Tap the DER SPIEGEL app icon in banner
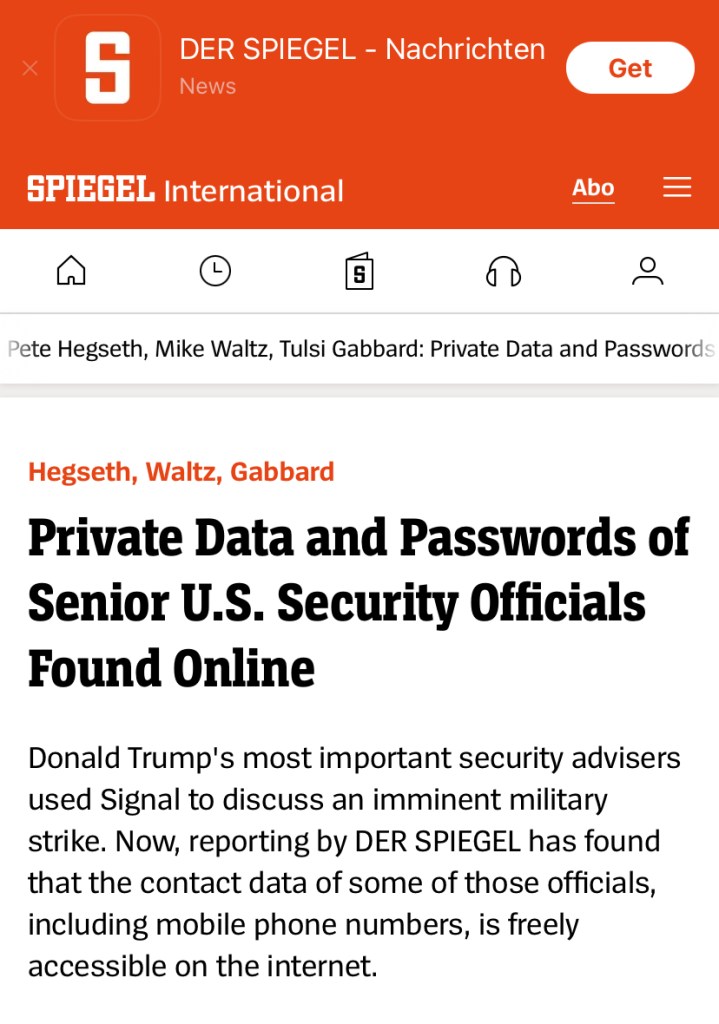The width and height of the screenshot is (719, 1024). point(107,68)
